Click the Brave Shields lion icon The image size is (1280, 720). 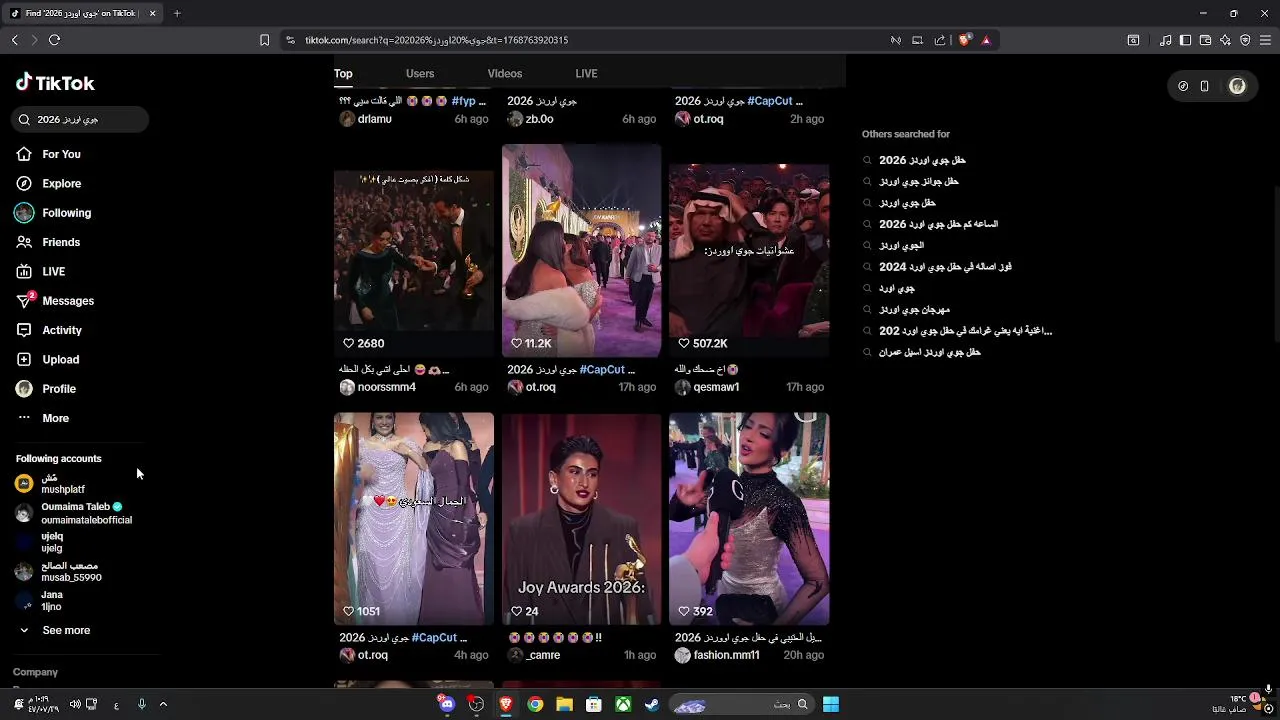964,40
